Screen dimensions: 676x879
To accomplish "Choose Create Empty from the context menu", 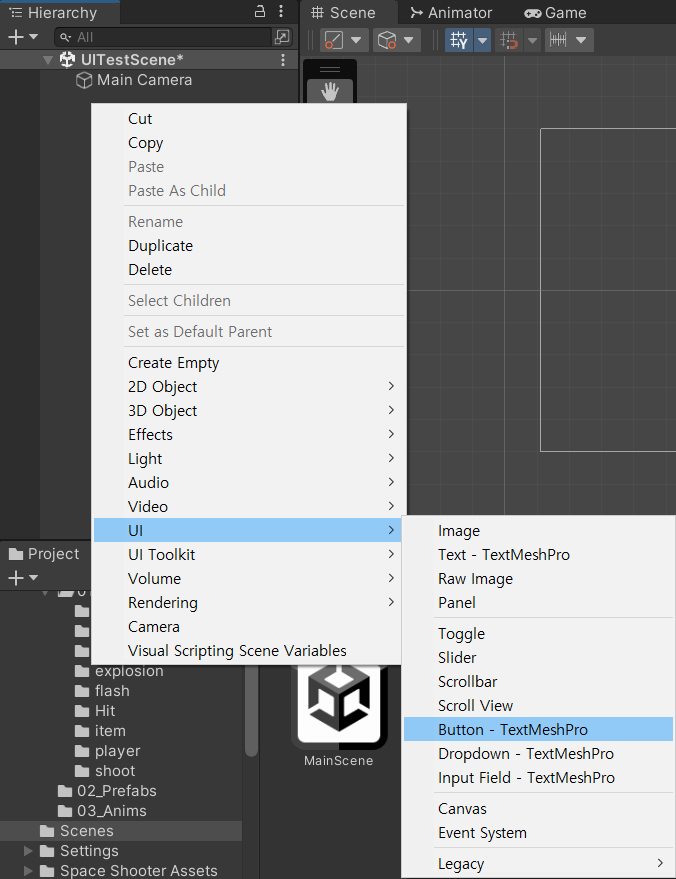I will pos(249,363).
